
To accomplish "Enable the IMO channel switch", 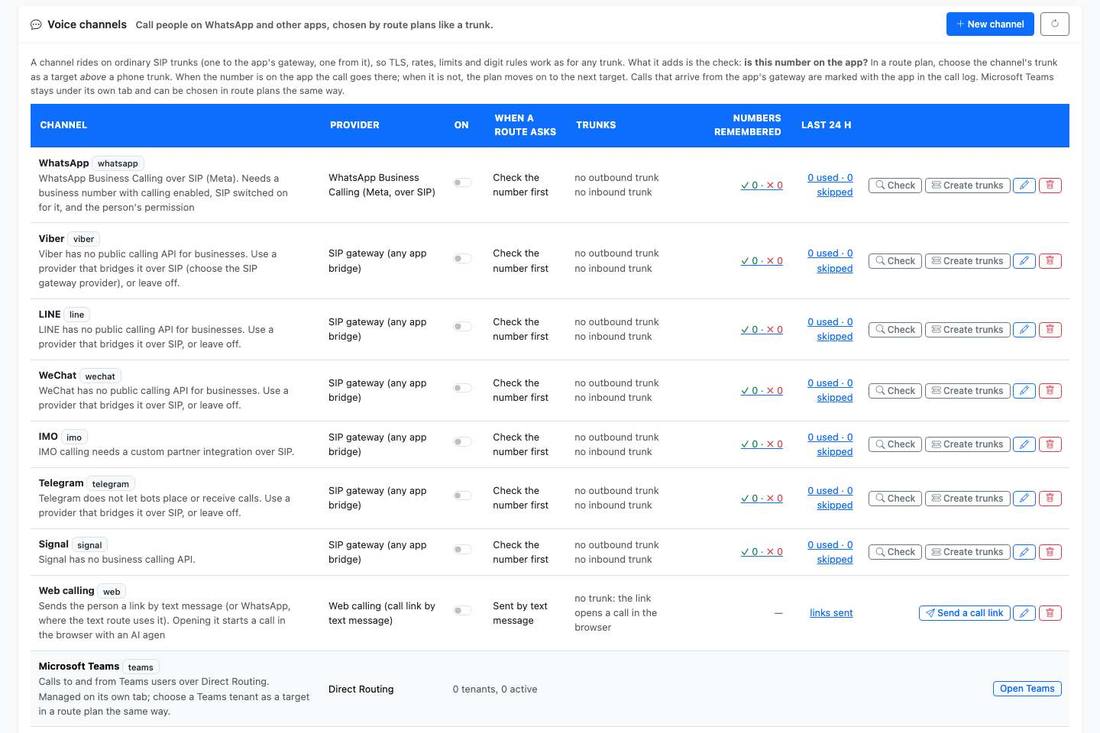I will click(462, 442).
